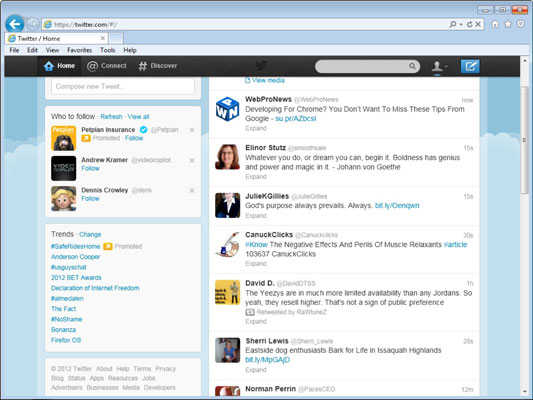Click the compose new Tweet blue button
Image resolution: width=533 pixels, height=400 pixels.
(x=470, y=66)
